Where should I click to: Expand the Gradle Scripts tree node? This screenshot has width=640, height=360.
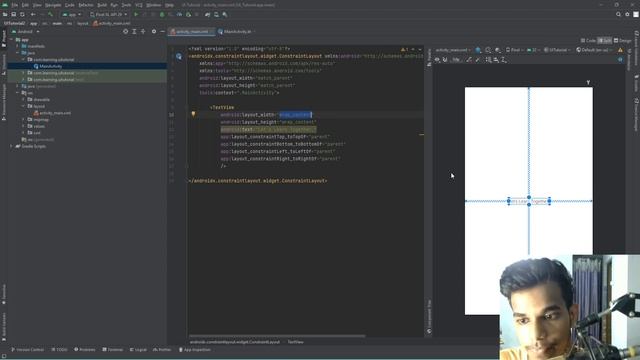(x=11, y=146)
